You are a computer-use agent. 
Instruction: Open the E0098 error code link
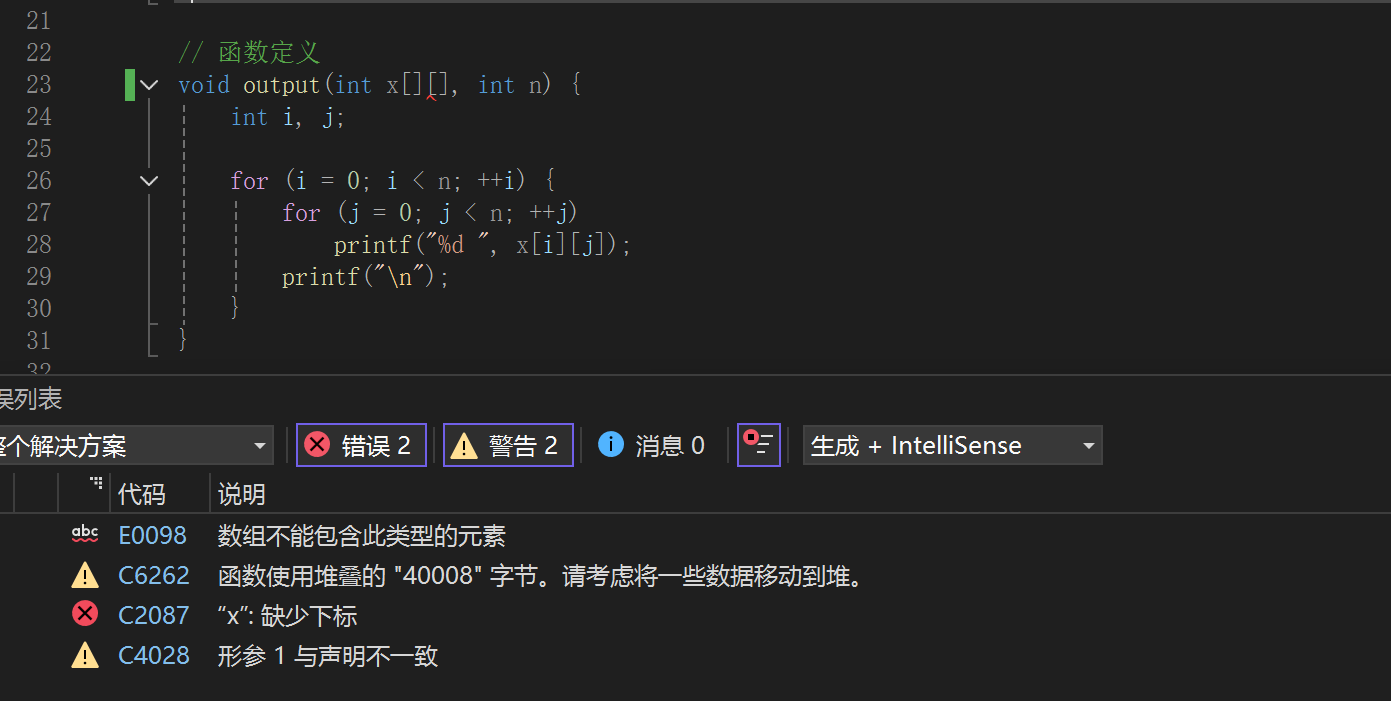[153, 536]
